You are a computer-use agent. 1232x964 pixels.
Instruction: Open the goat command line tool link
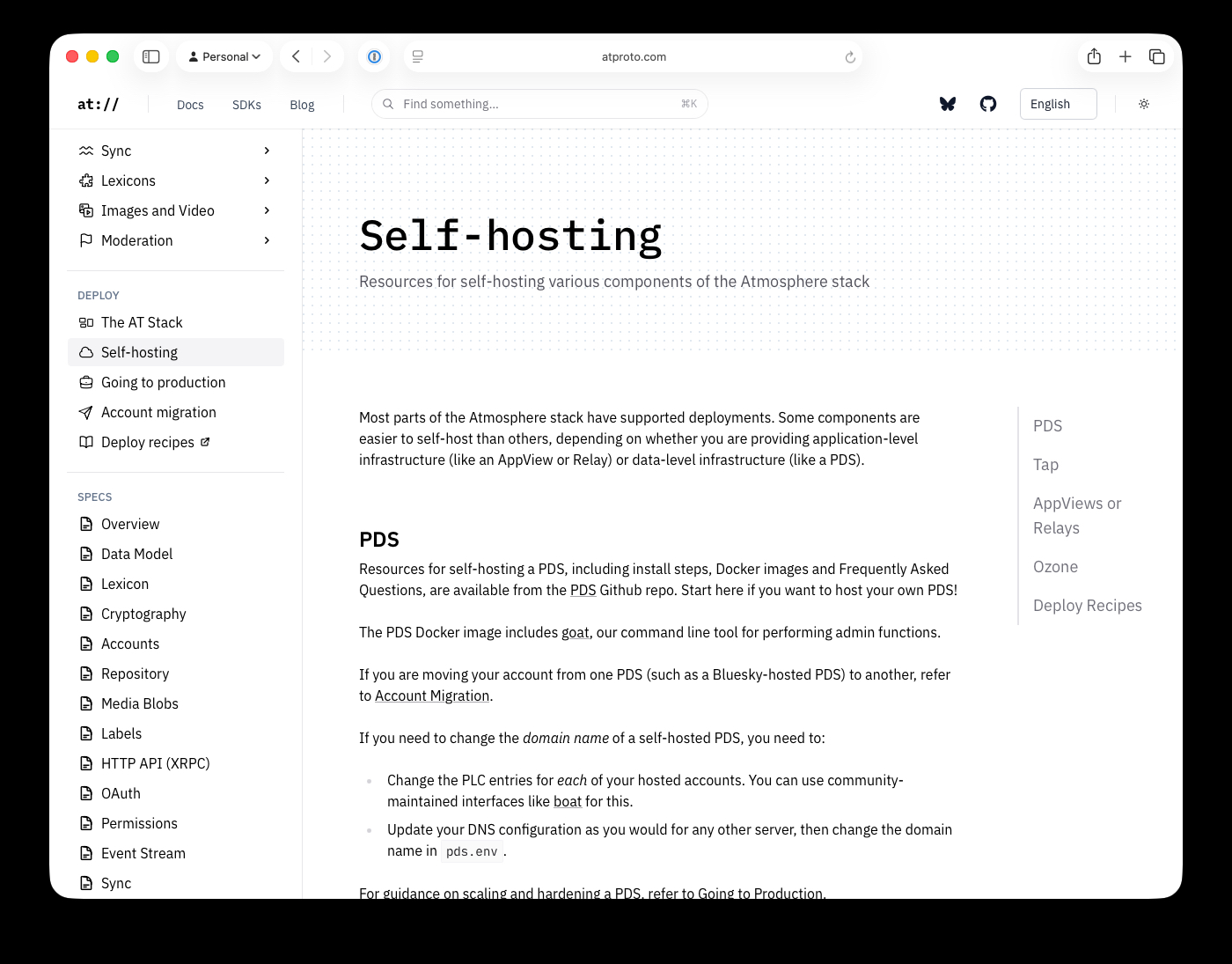coord(575,632)
